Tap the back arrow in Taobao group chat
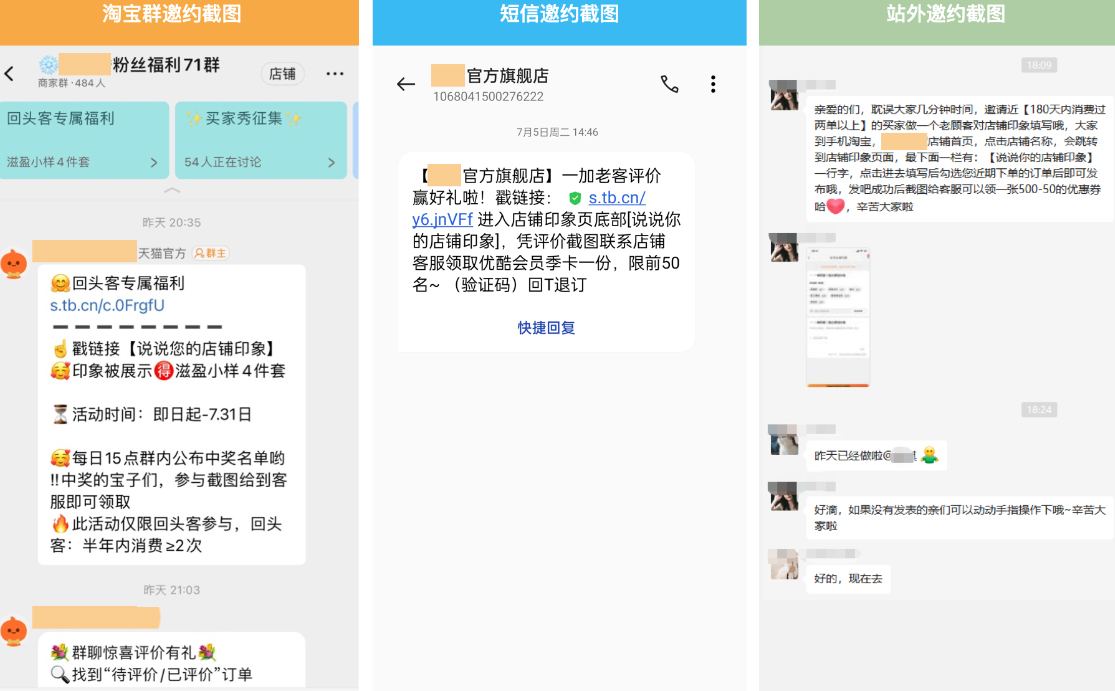The image size is (1115, 691). point(10,74)
